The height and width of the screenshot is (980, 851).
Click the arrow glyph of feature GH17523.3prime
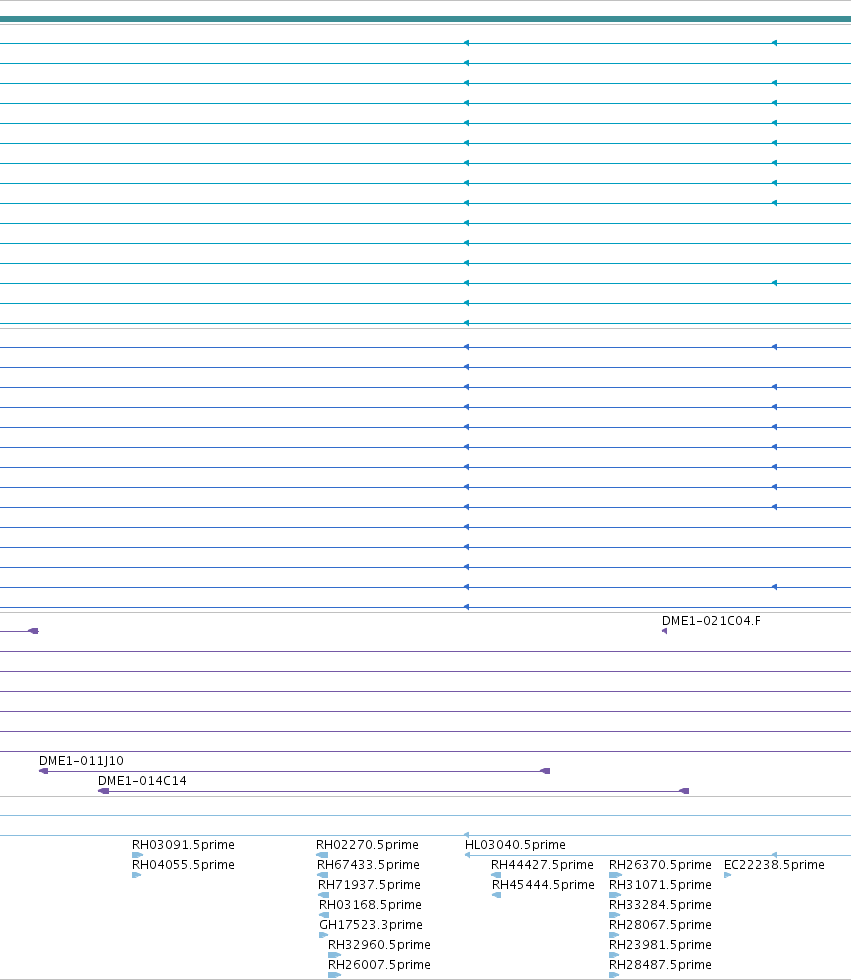(323, 935)
